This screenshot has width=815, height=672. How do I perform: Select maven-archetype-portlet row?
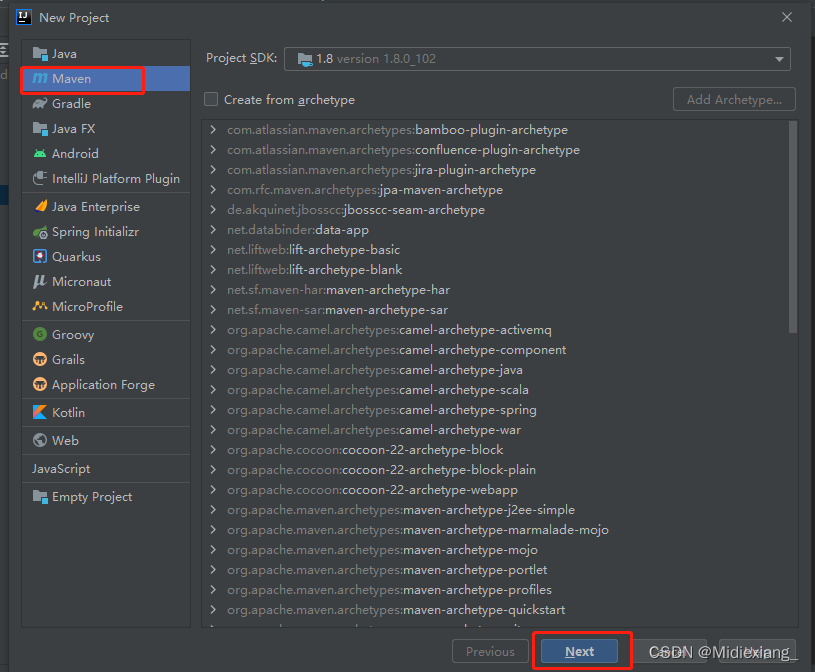pyautogui.click(x=387, y=570)
